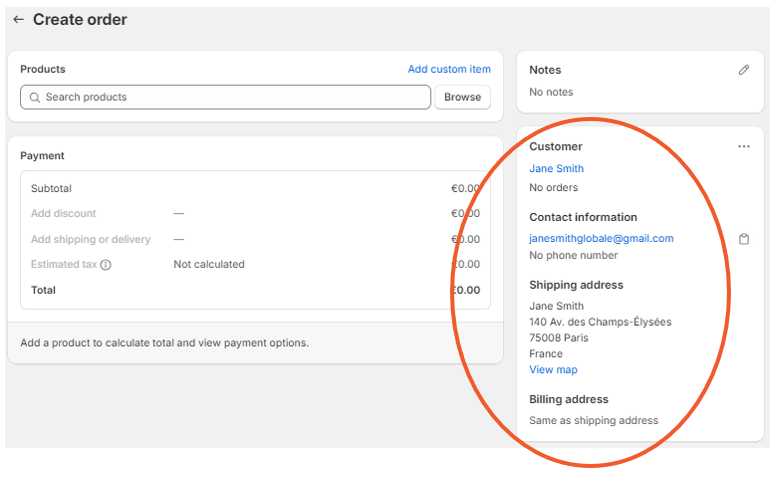Viewport: 781px width, 479px height.
Task: Click the Shipping address heading
Action: pyautogui.click(x=576, y=285)
